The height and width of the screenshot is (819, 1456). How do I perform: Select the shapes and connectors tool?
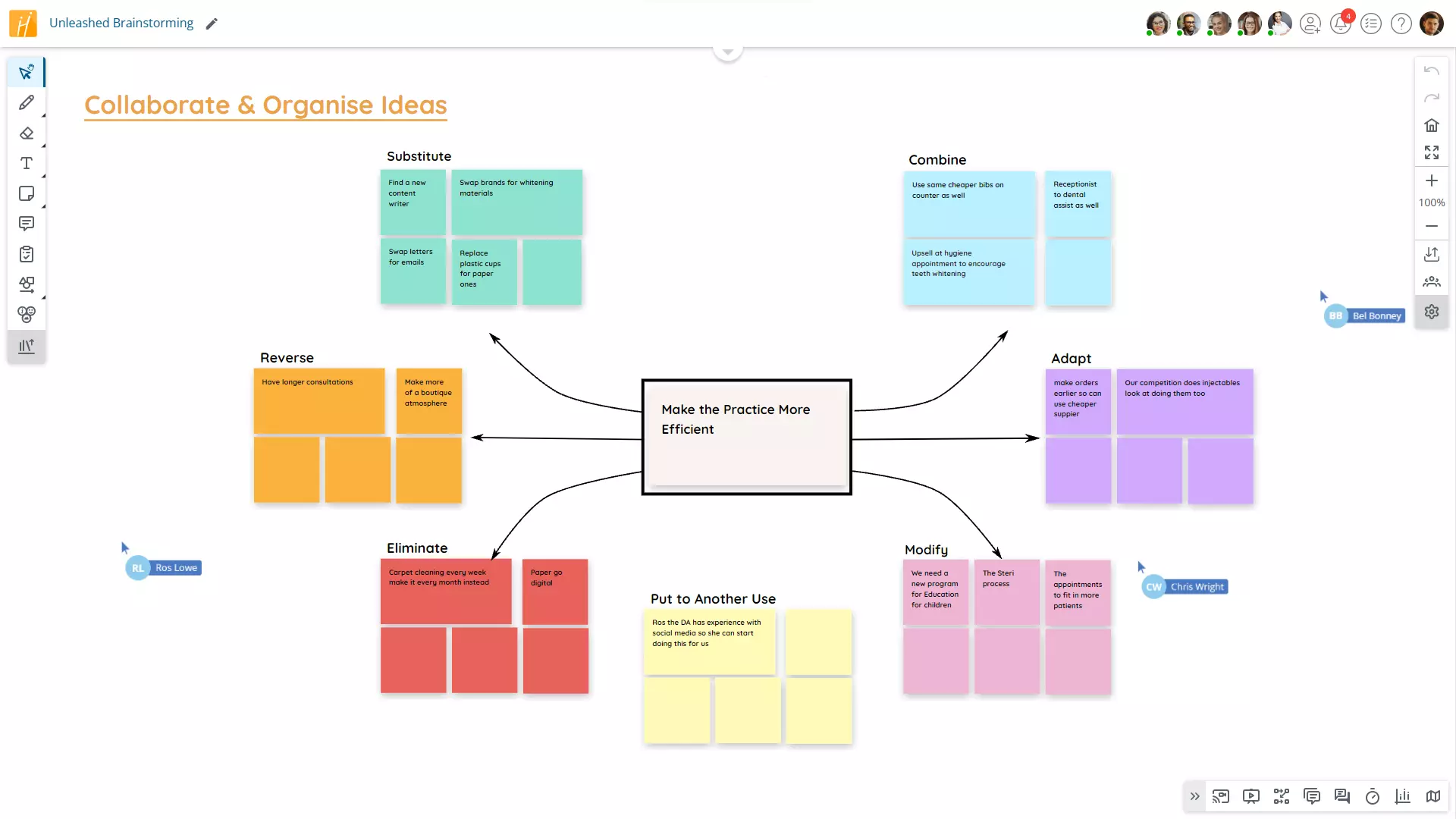click(27, 284)
